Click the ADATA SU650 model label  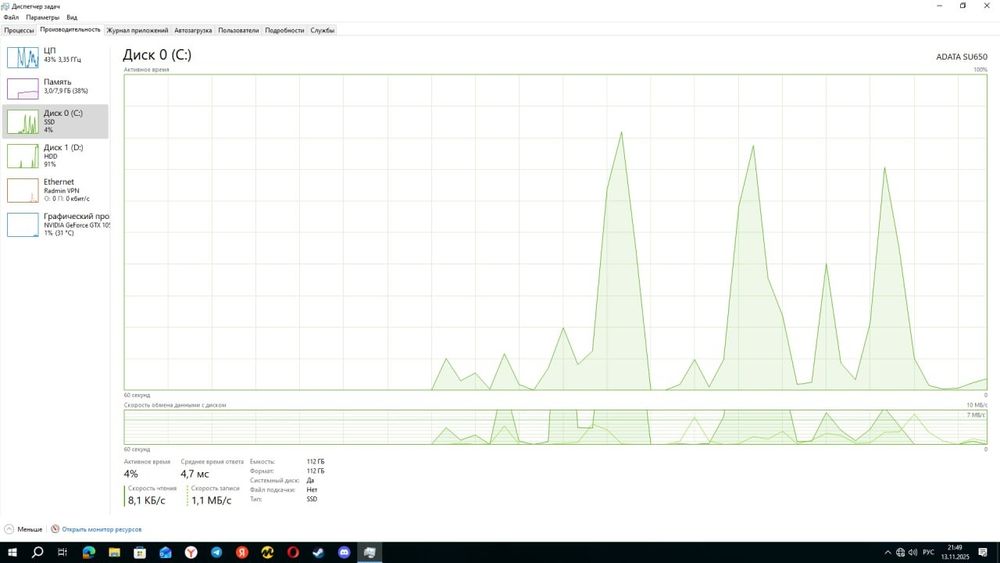[x=961, y=57]
